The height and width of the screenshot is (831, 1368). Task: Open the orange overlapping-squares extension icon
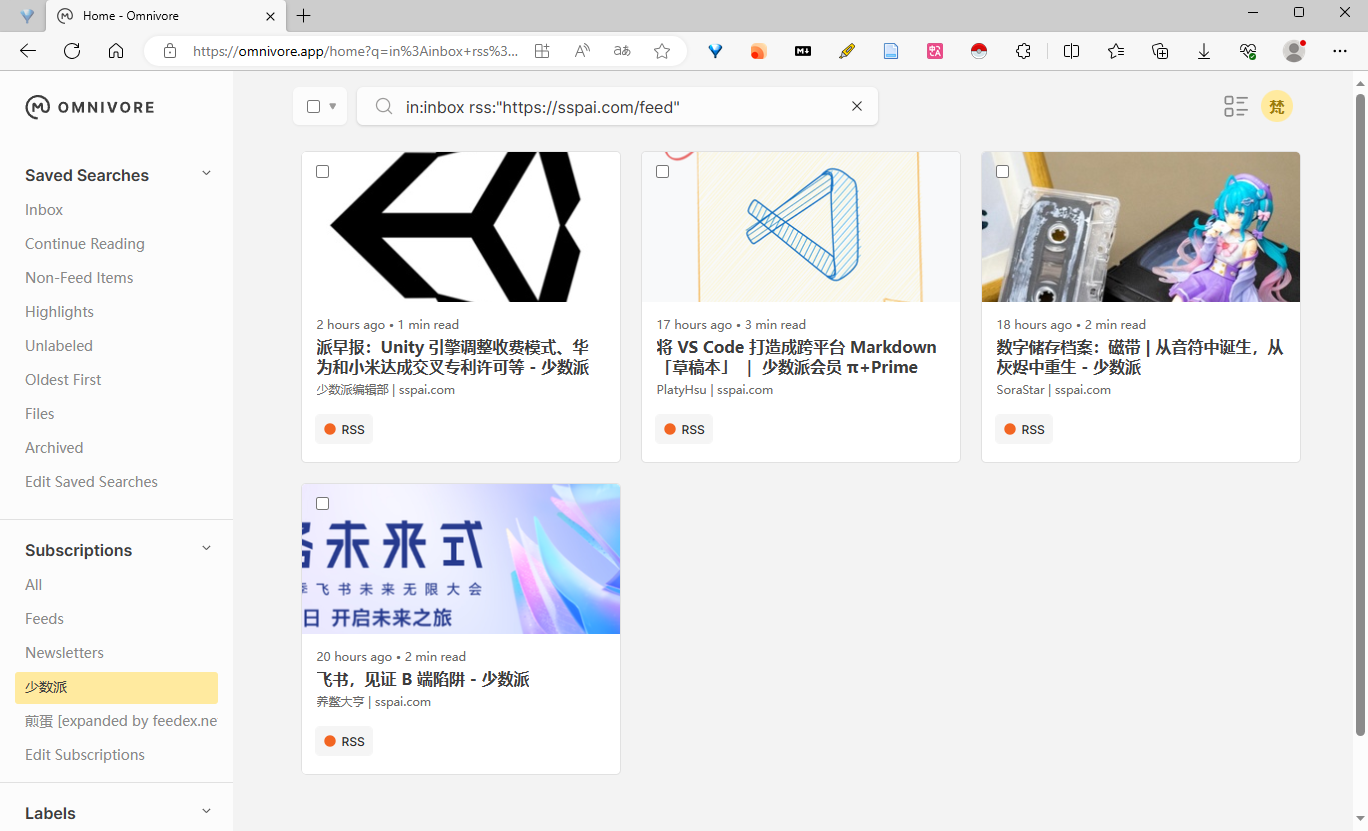[758, 51]
